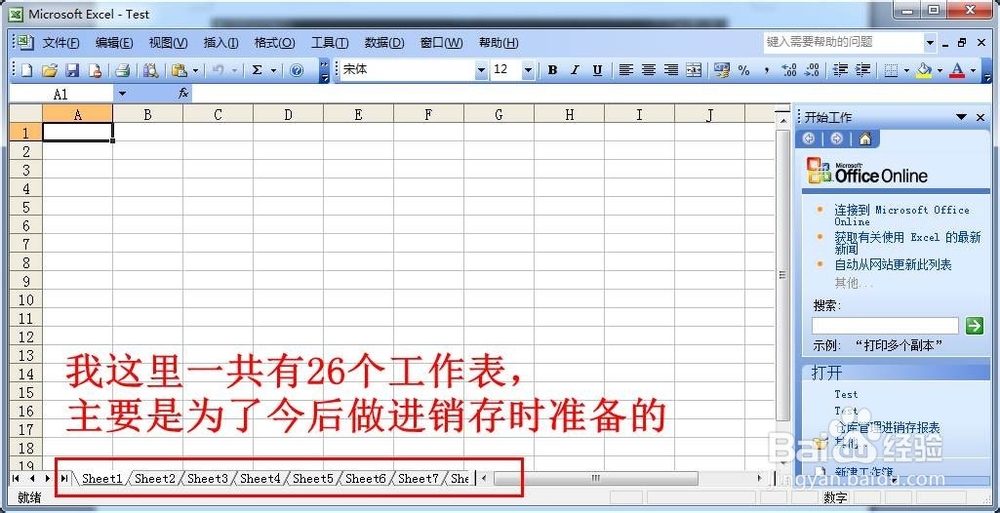Image resolution: width=1000 pixels, height=513 pixels.
Task: Open the 插入(I) menu
Action: (221, 43)
